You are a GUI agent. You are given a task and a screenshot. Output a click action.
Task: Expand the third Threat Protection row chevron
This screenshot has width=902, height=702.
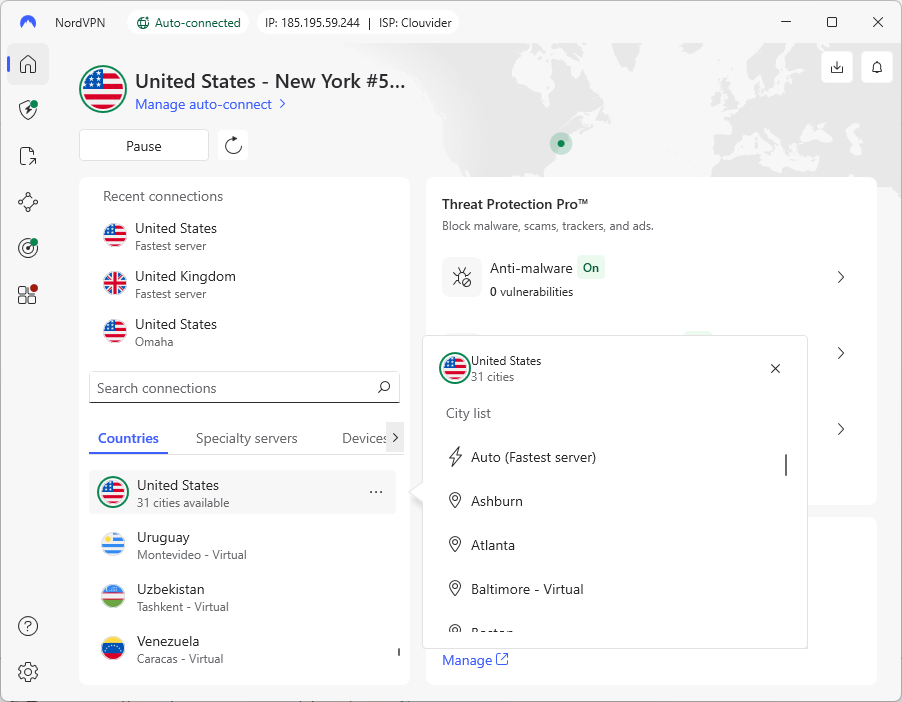[840, 429]
